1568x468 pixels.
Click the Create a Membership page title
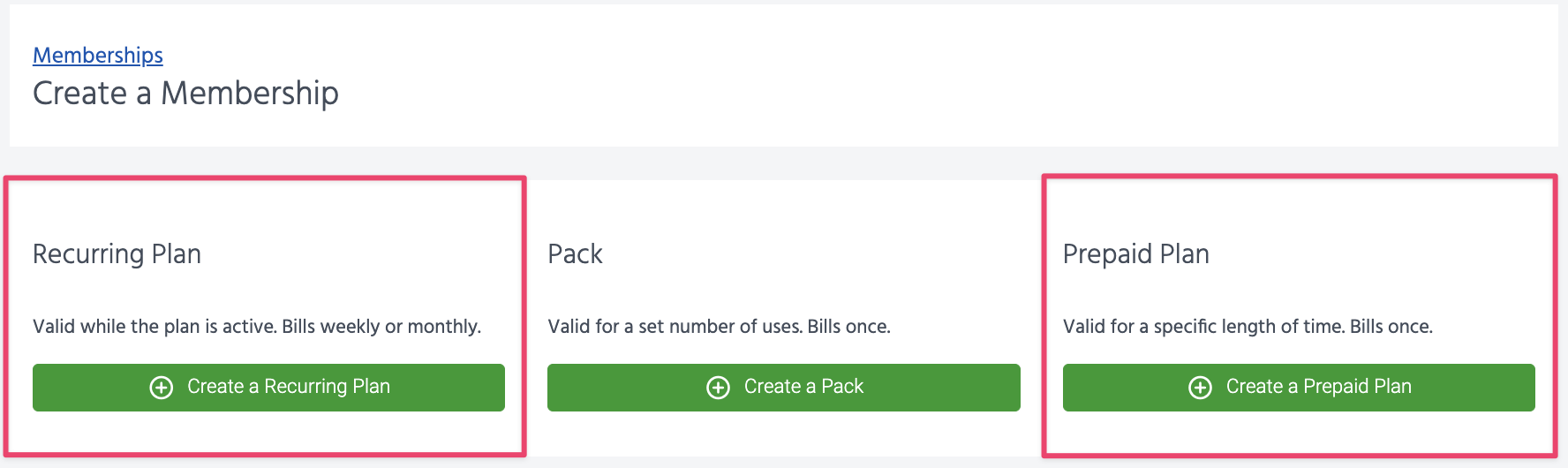coord(185,94)
